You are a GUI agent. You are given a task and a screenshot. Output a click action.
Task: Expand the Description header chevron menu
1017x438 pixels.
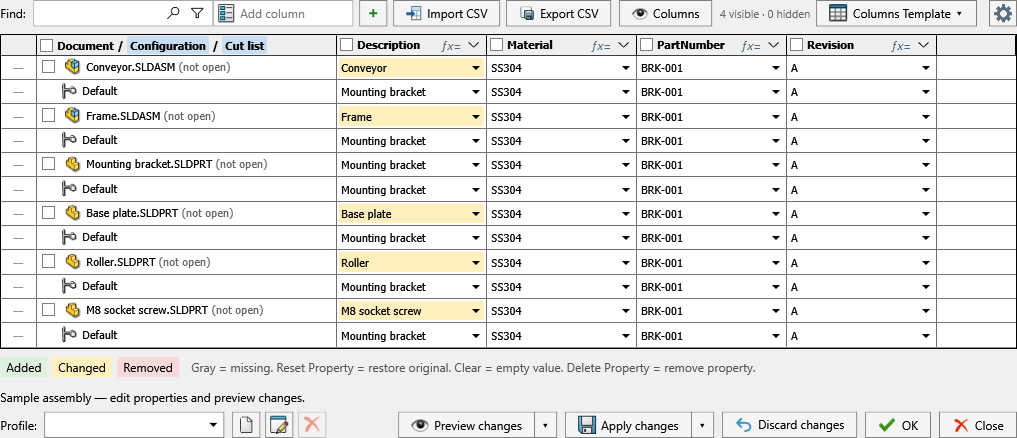click(473, 45)
